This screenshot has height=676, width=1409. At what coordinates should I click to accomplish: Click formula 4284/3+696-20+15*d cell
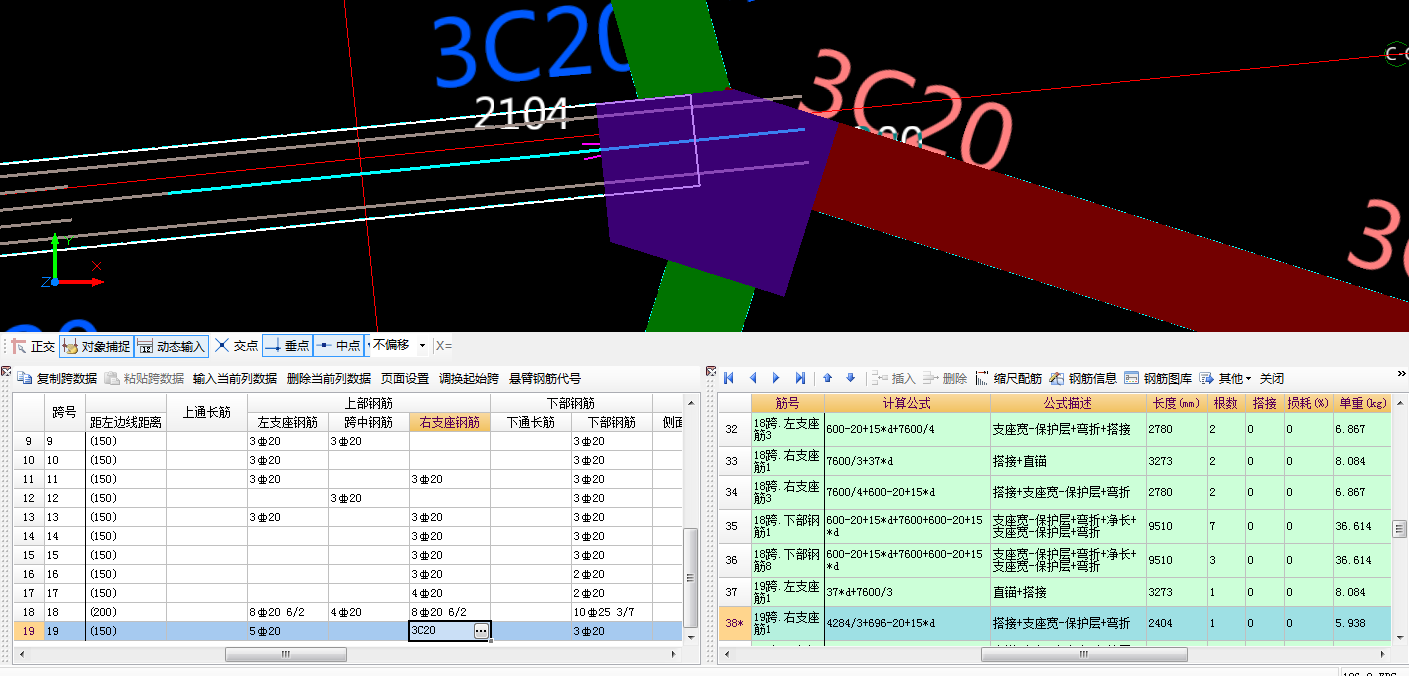point(907,624)
